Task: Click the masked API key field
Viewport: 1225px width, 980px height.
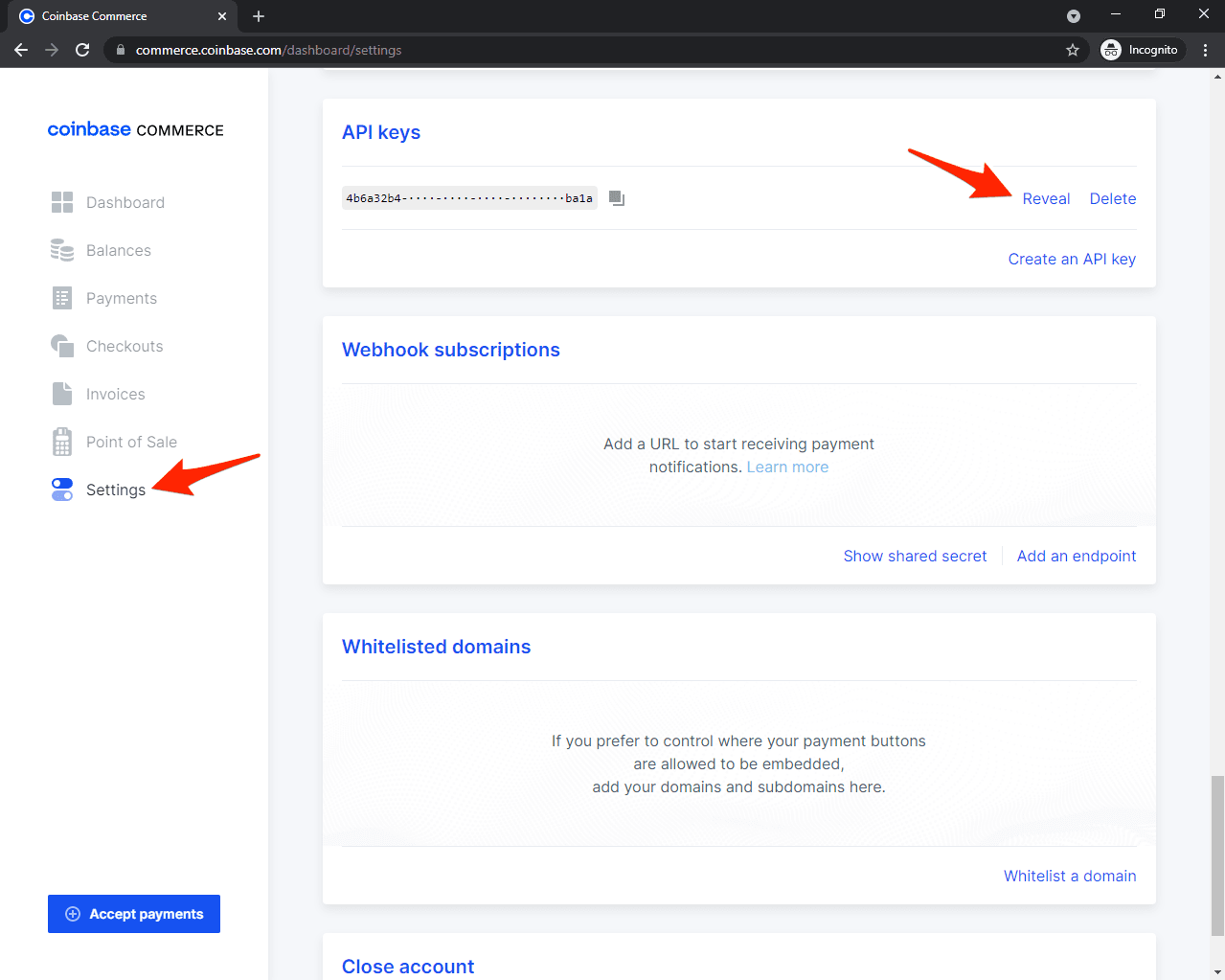Action: pyautogui.click(x=469, y=198)
